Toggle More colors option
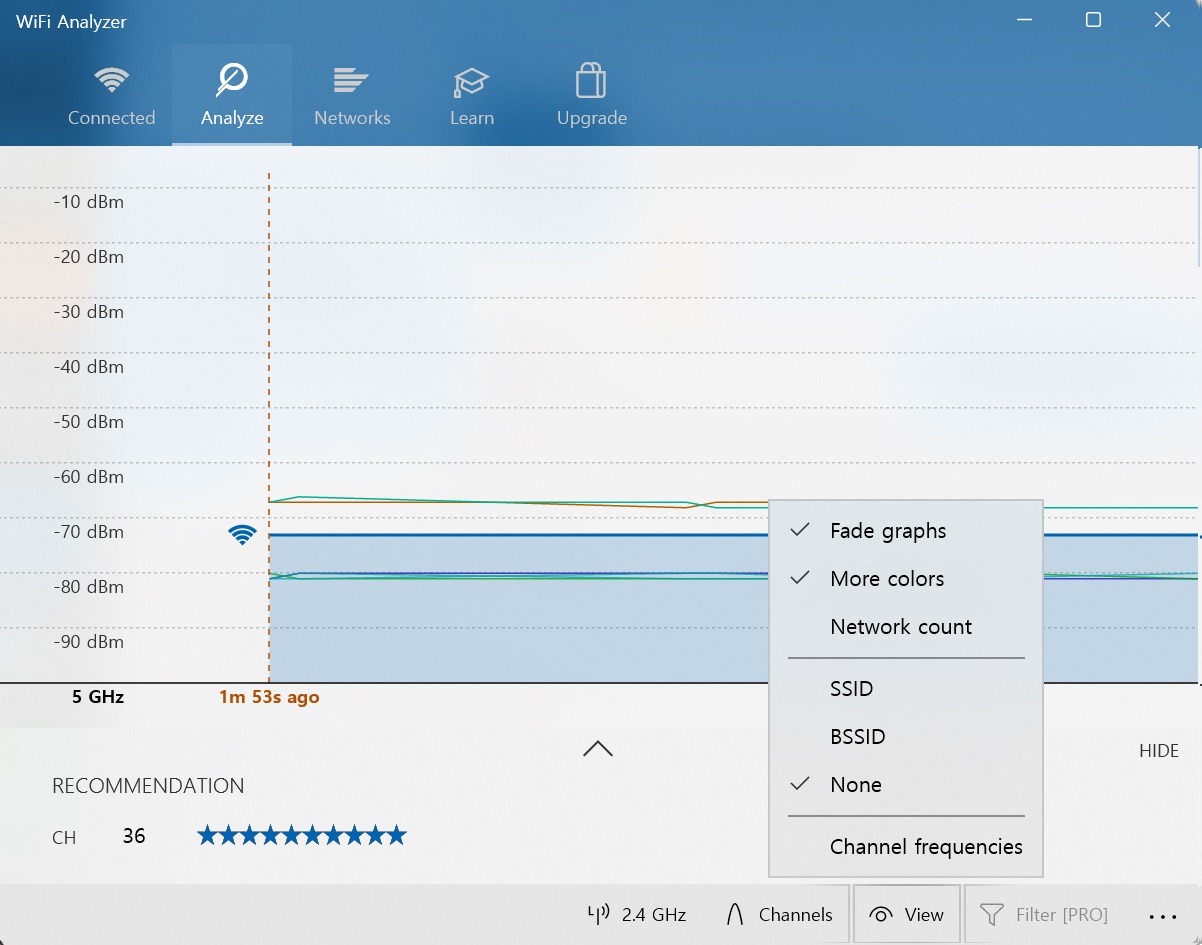 point(906,579)
